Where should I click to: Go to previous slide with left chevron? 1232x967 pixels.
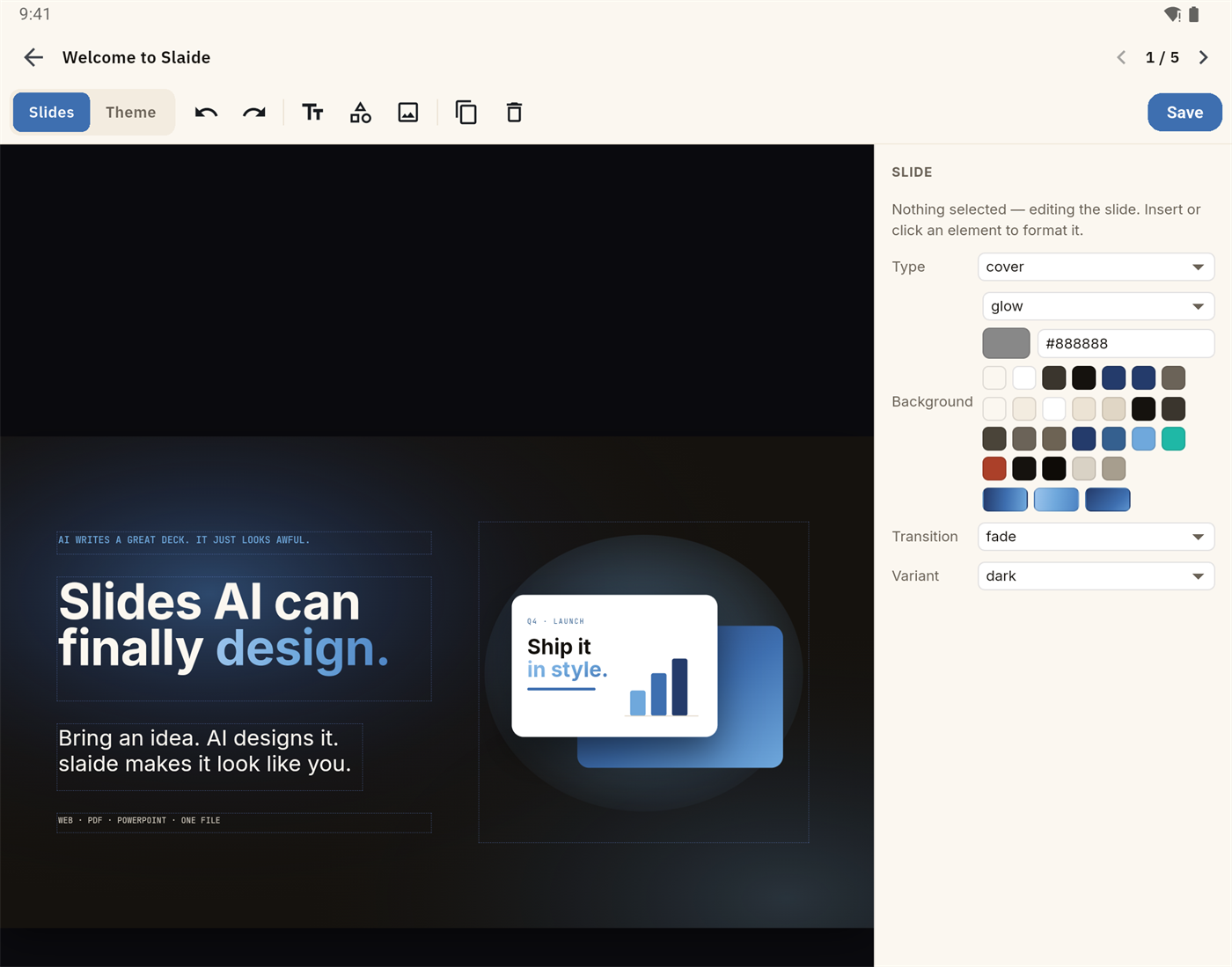click(1121, 57)
